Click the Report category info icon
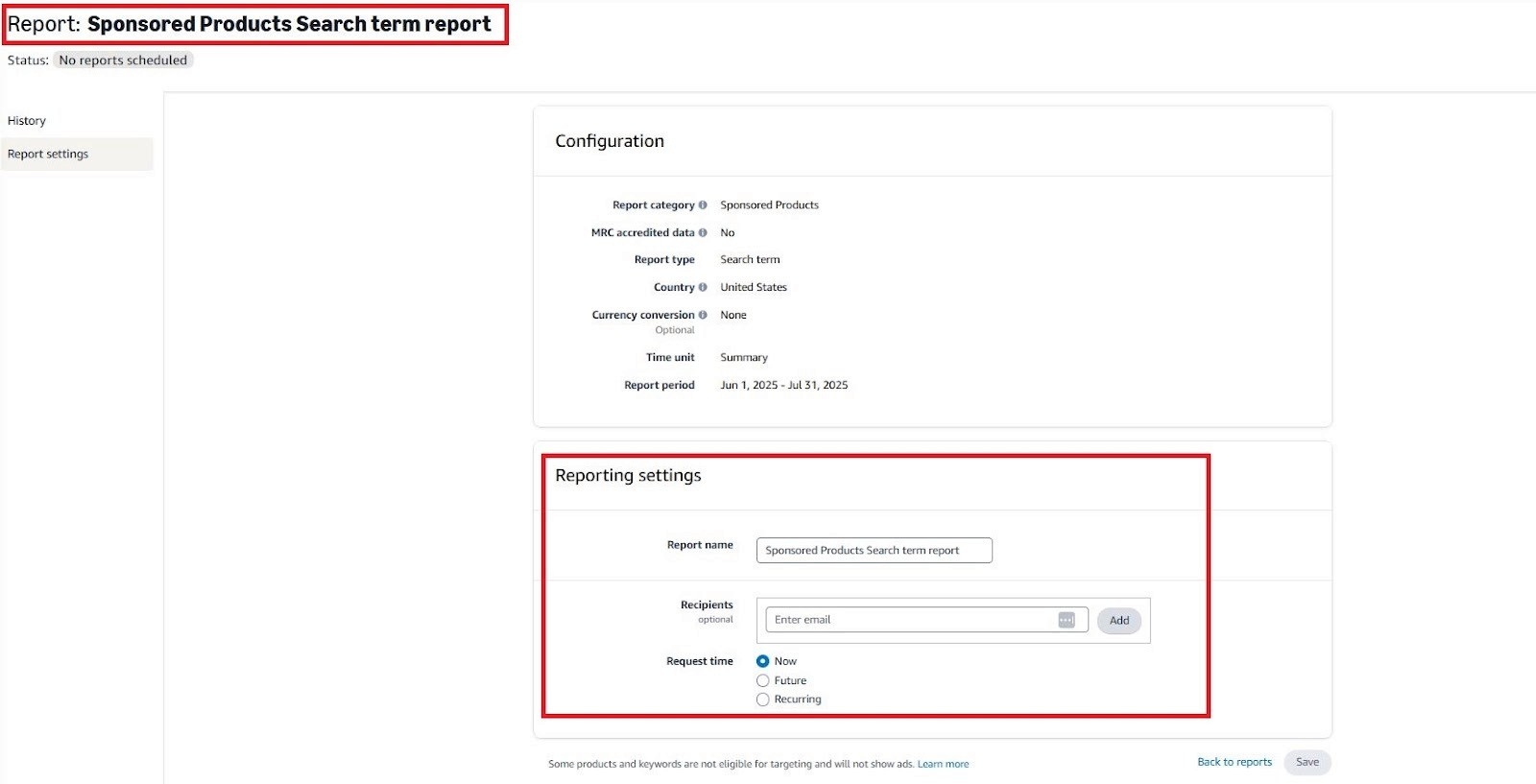The image size is (1536, 784). tap(703, 204)
